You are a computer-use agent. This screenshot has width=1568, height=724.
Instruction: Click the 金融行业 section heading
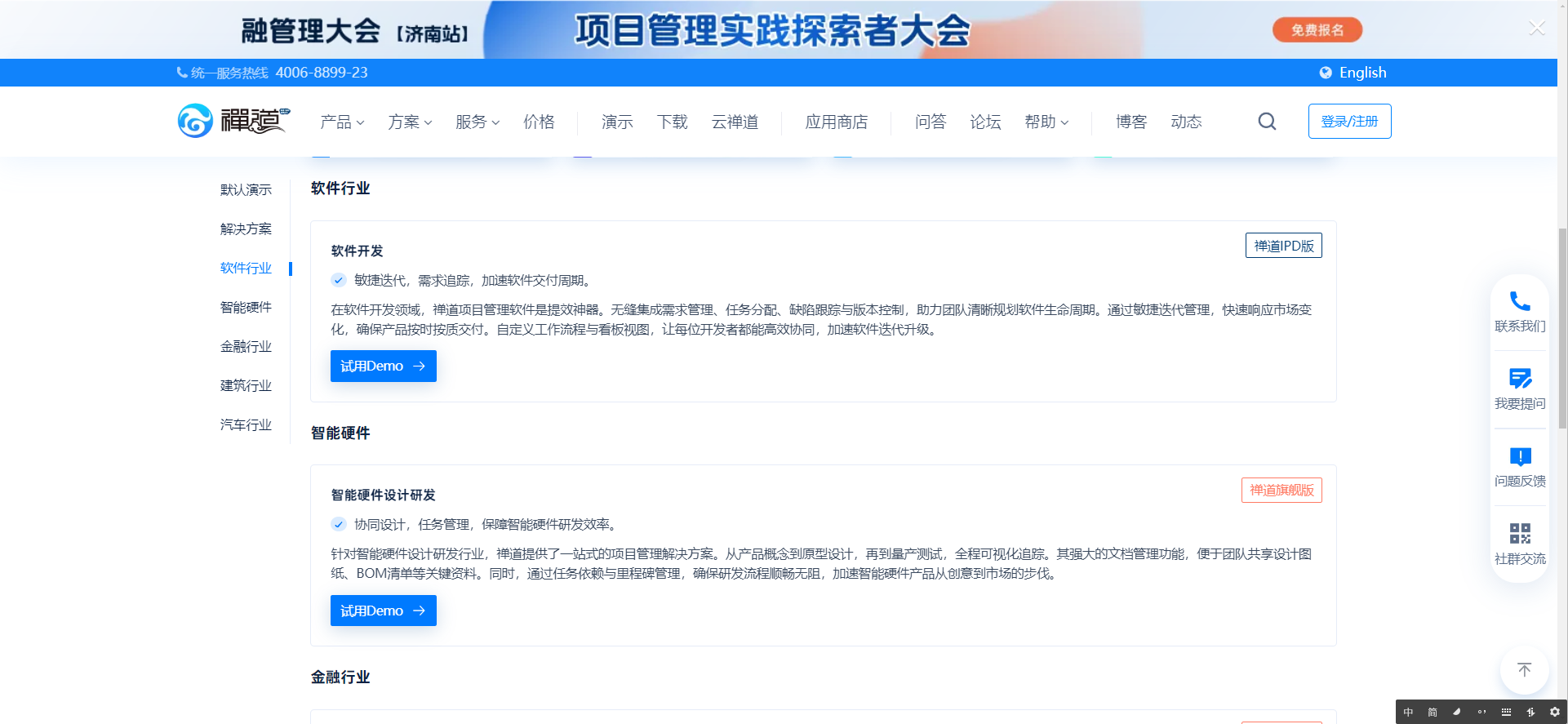tap(340, 677)
